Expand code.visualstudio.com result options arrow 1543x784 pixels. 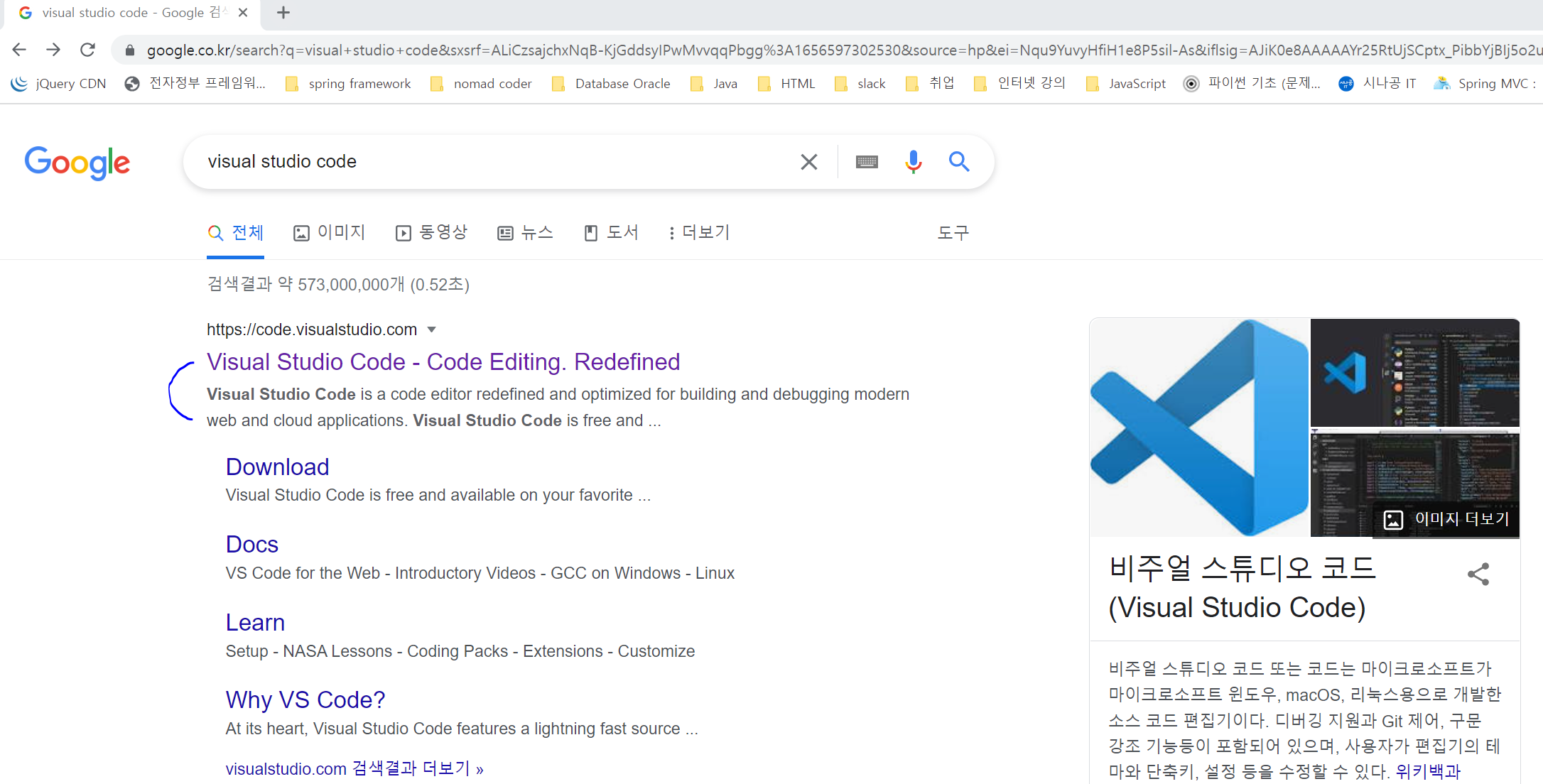431,330
